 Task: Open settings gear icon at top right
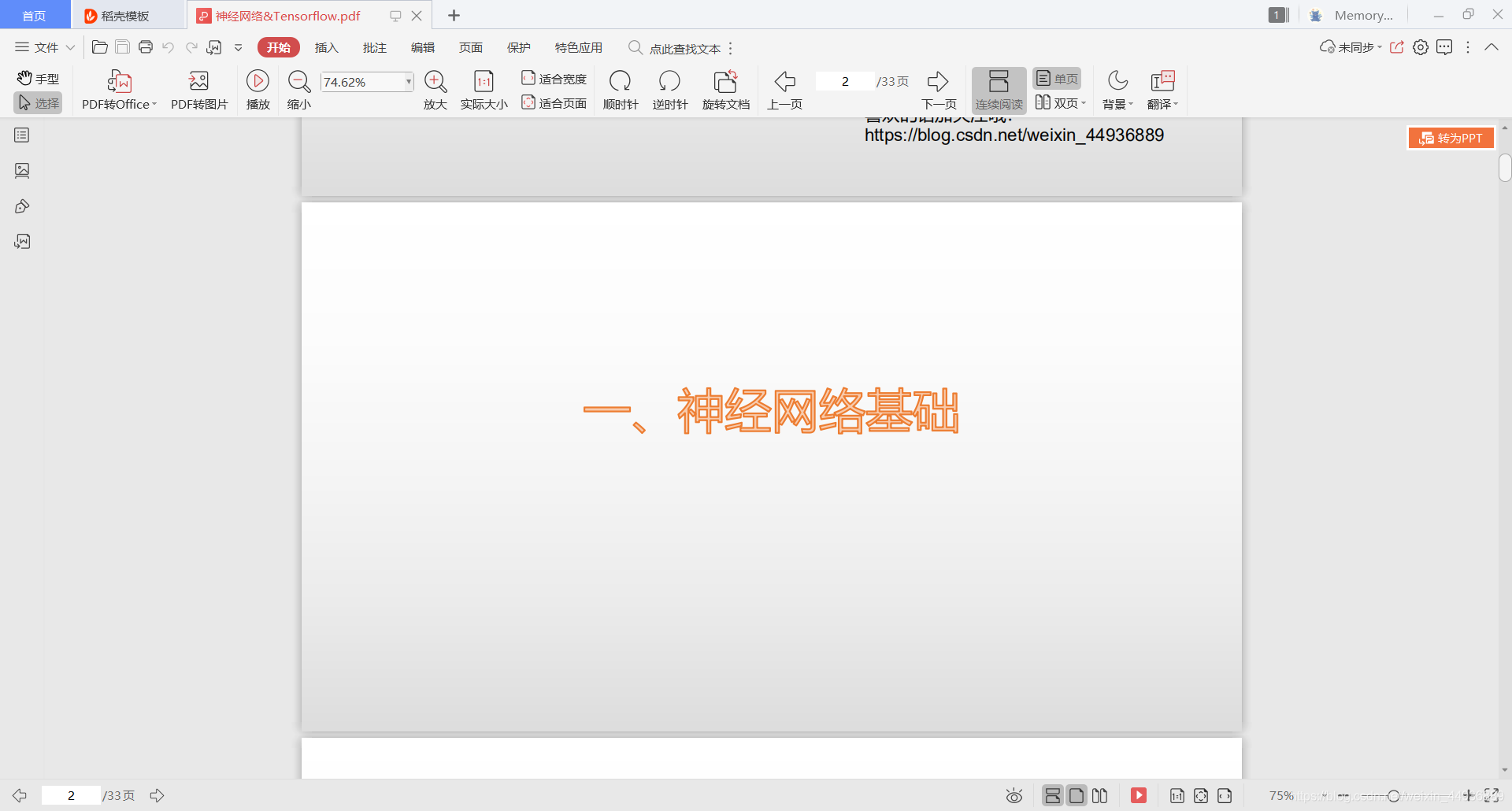point(1421,47)
